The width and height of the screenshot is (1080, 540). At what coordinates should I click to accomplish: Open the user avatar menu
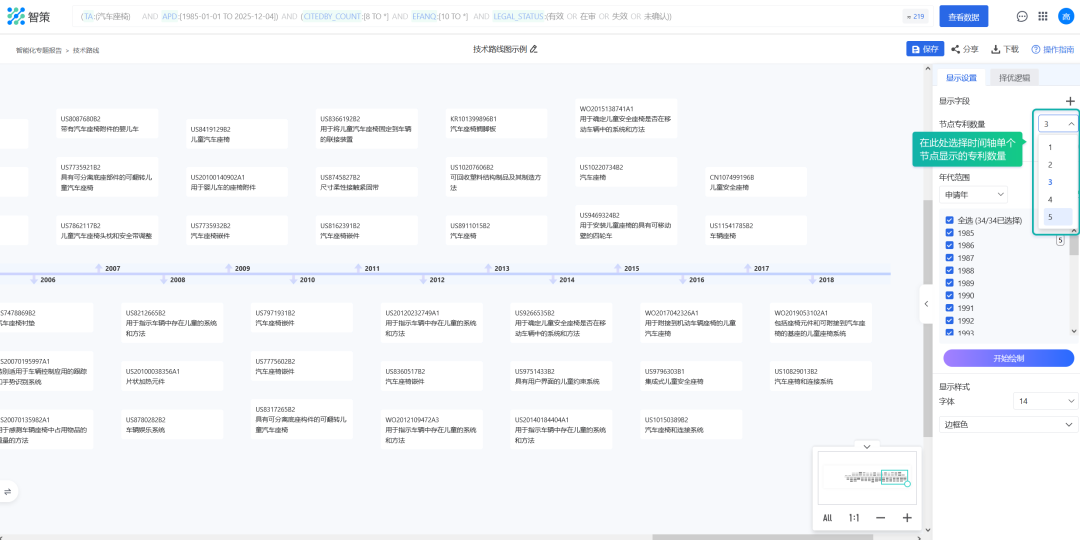1065,16
